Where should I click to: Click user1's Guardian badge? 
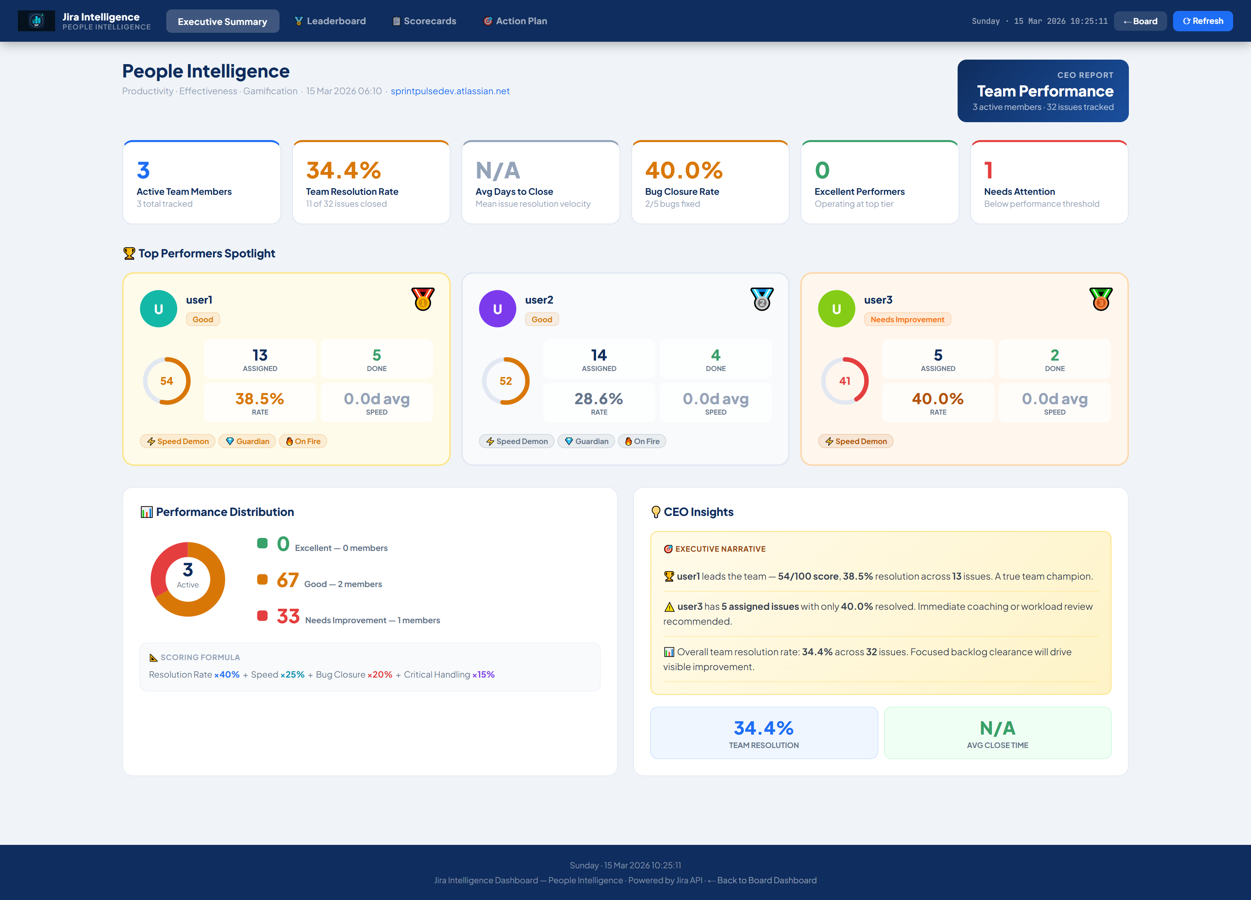pos(247,441)
